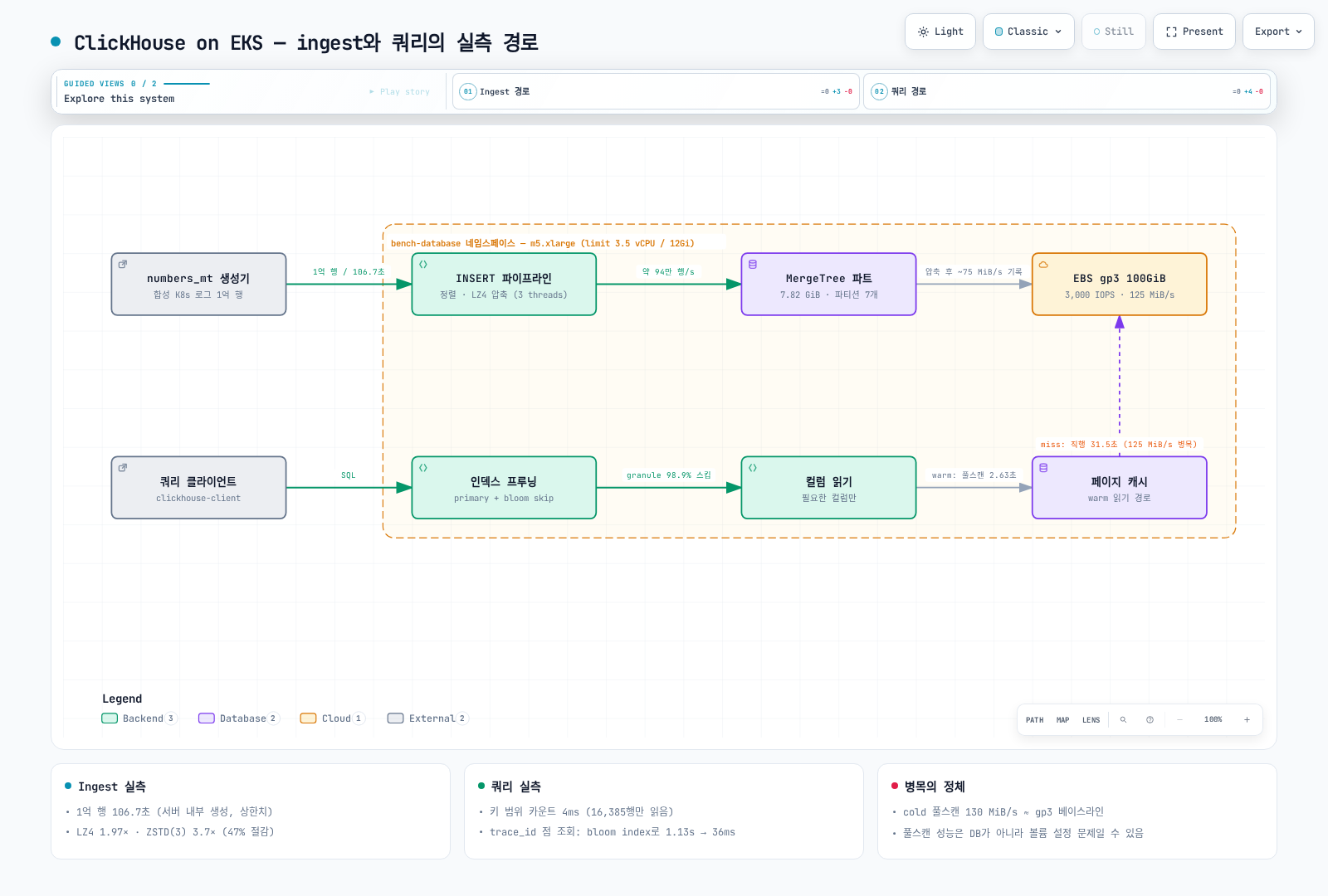Activate LENS mode in canvas toolbar
Image resolution: width=1328 pixels, height=896 pixels.
point(1091,720)
